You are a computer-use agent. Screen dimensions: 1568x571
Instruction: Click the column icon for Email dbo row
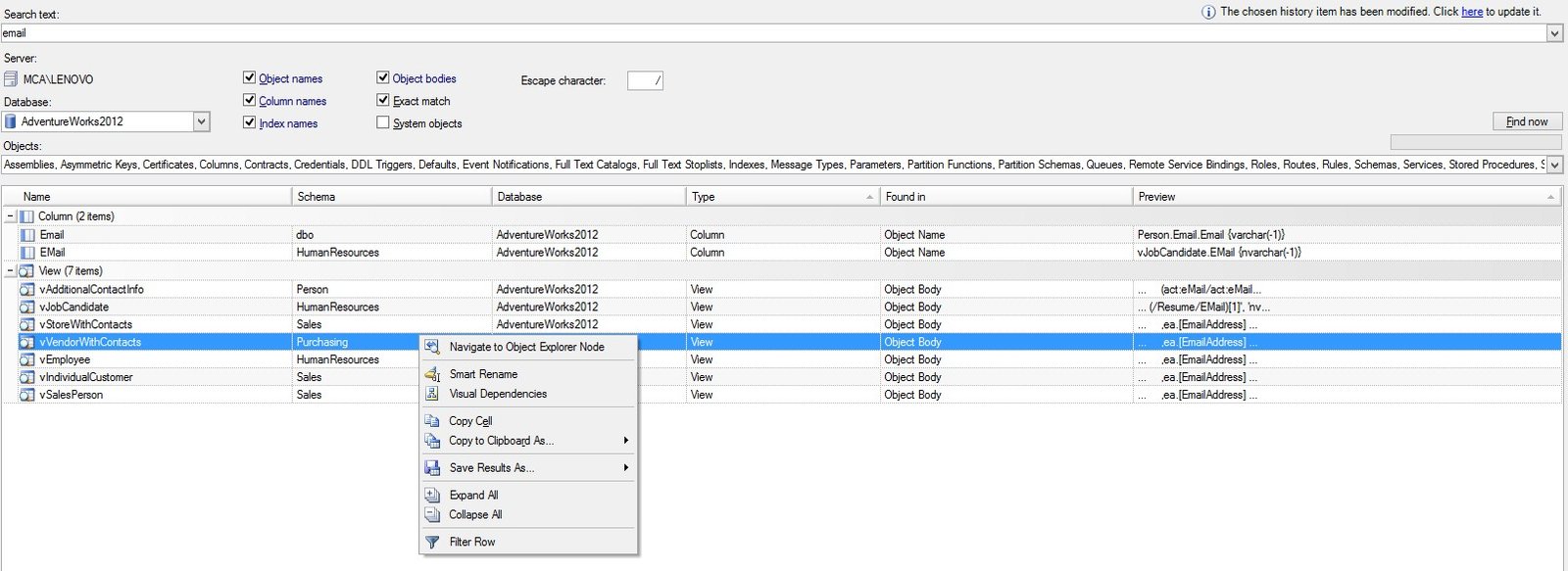27,235
